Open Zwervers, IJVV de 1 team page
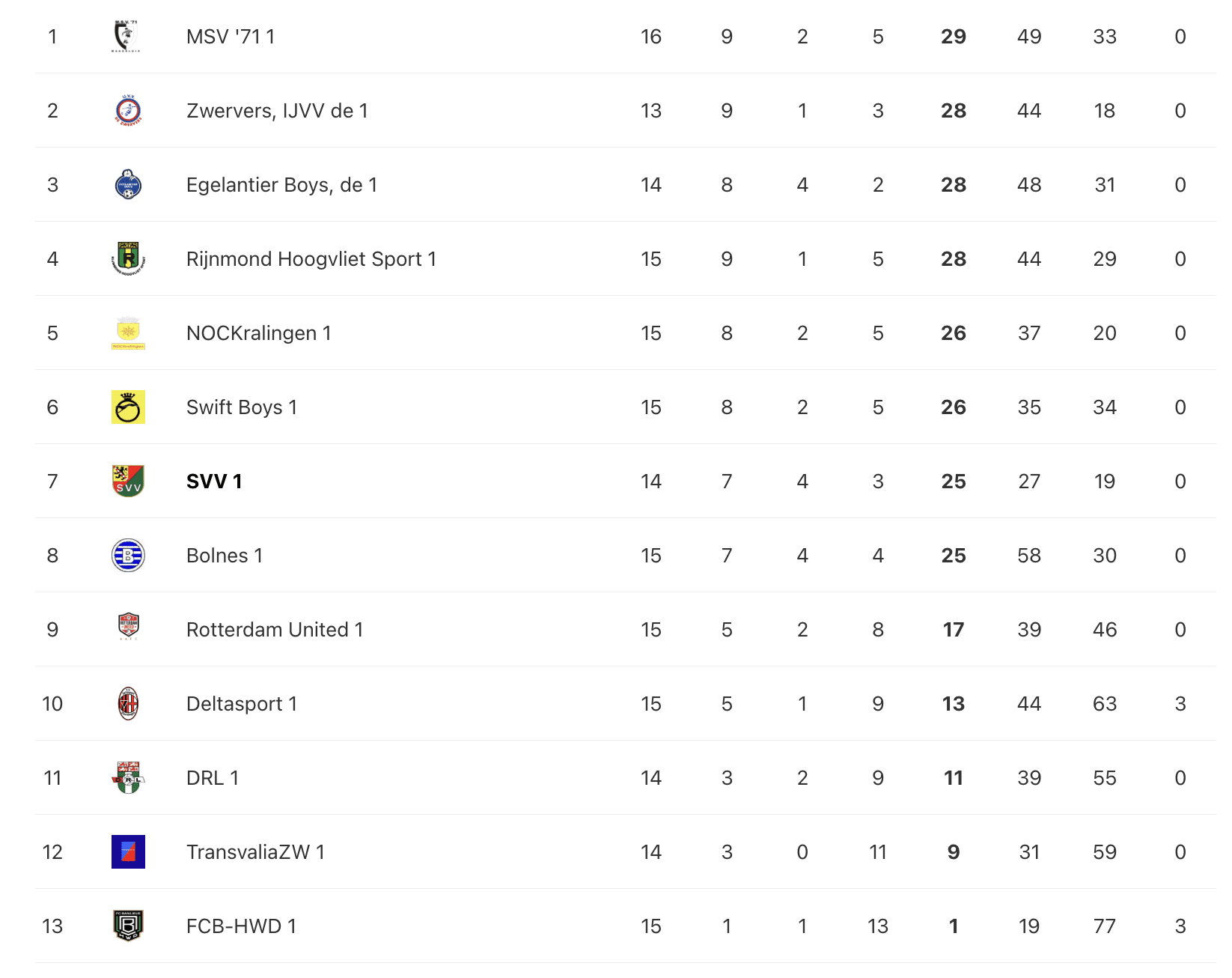1232x978 pixels. point(277,111)
